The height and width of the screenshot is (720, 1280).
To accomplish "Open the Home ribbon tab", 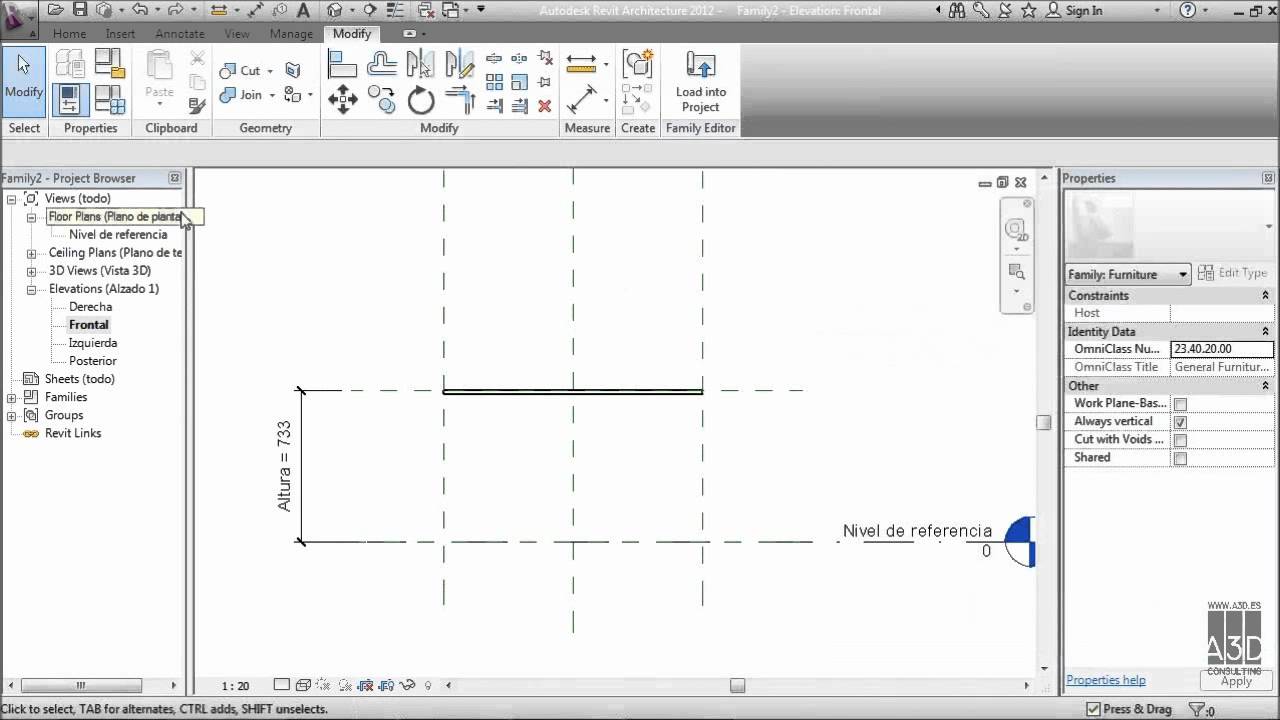I will coord(69,34).
